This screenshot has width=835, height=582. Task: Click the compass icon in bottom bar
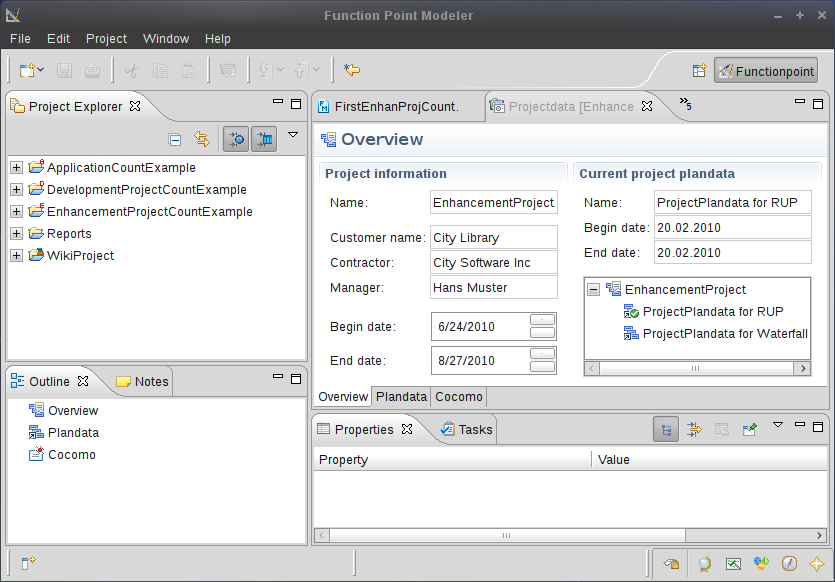[789, 563]
